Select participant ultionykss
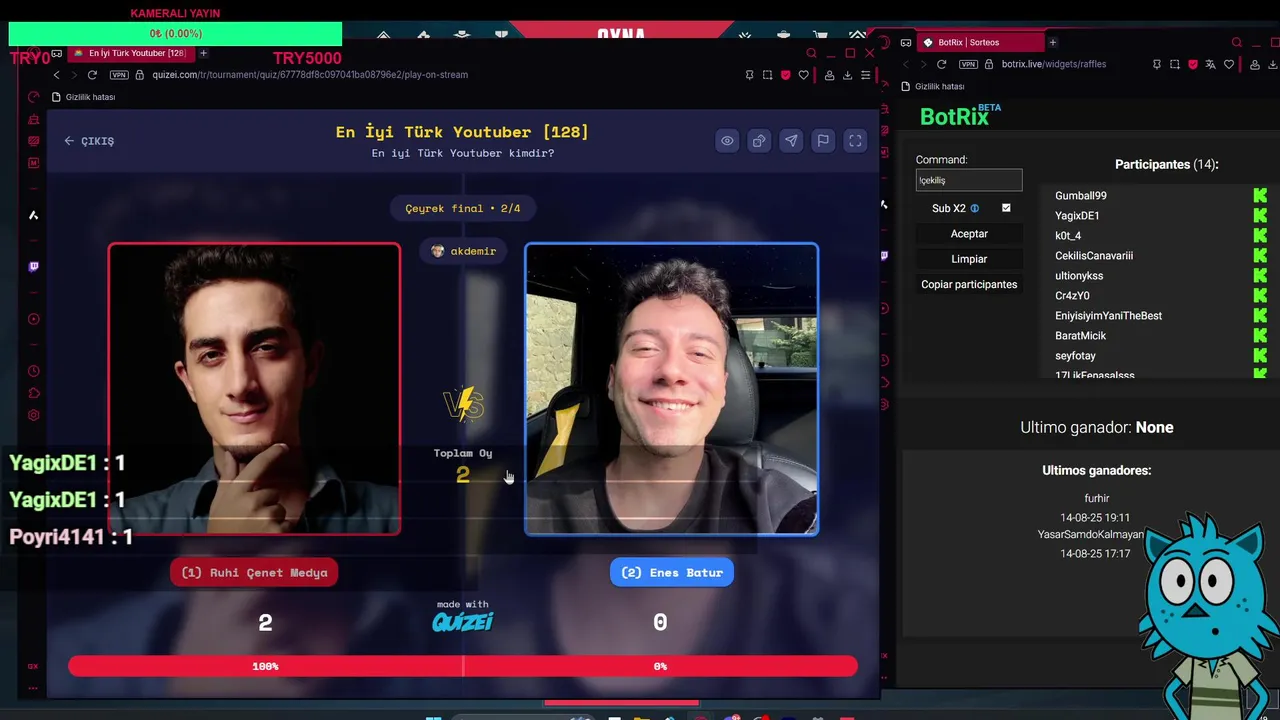This screenshot has height=720, width=1280. pos(1079,276)
